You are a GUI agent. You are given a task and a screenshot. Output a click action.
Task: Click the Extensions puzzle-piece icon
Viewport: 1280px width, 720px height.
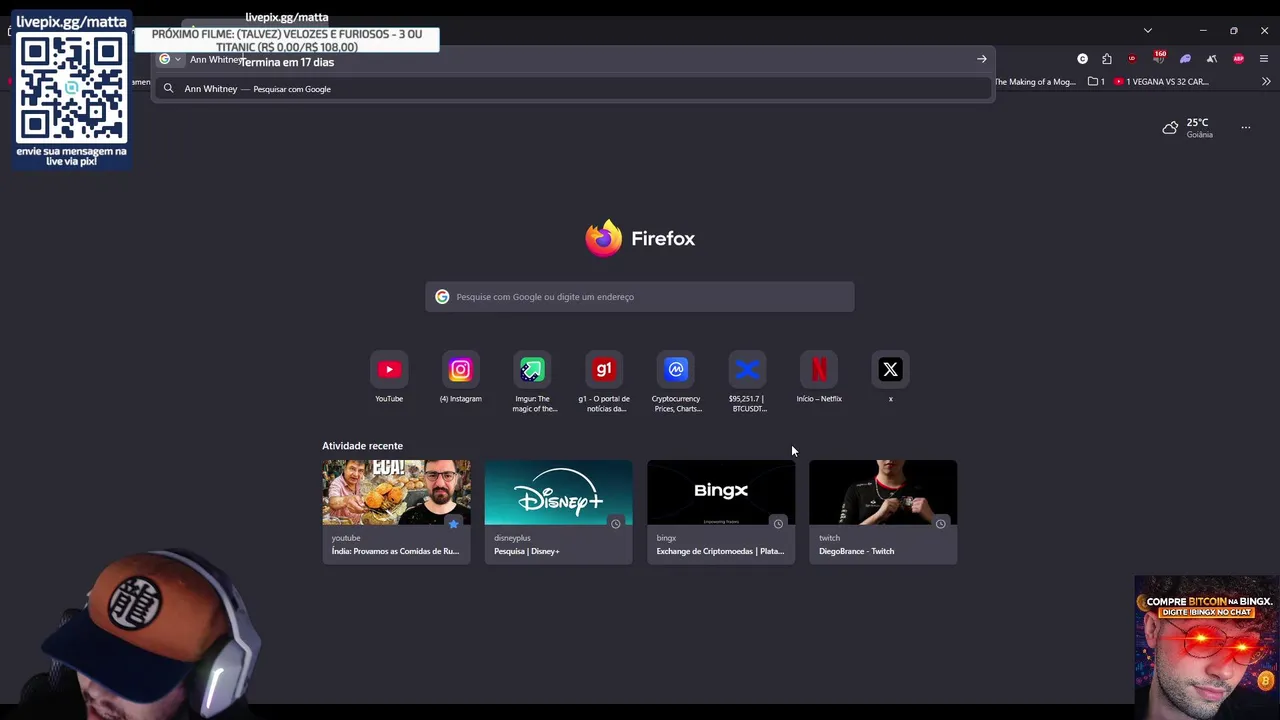(1107, 59)
